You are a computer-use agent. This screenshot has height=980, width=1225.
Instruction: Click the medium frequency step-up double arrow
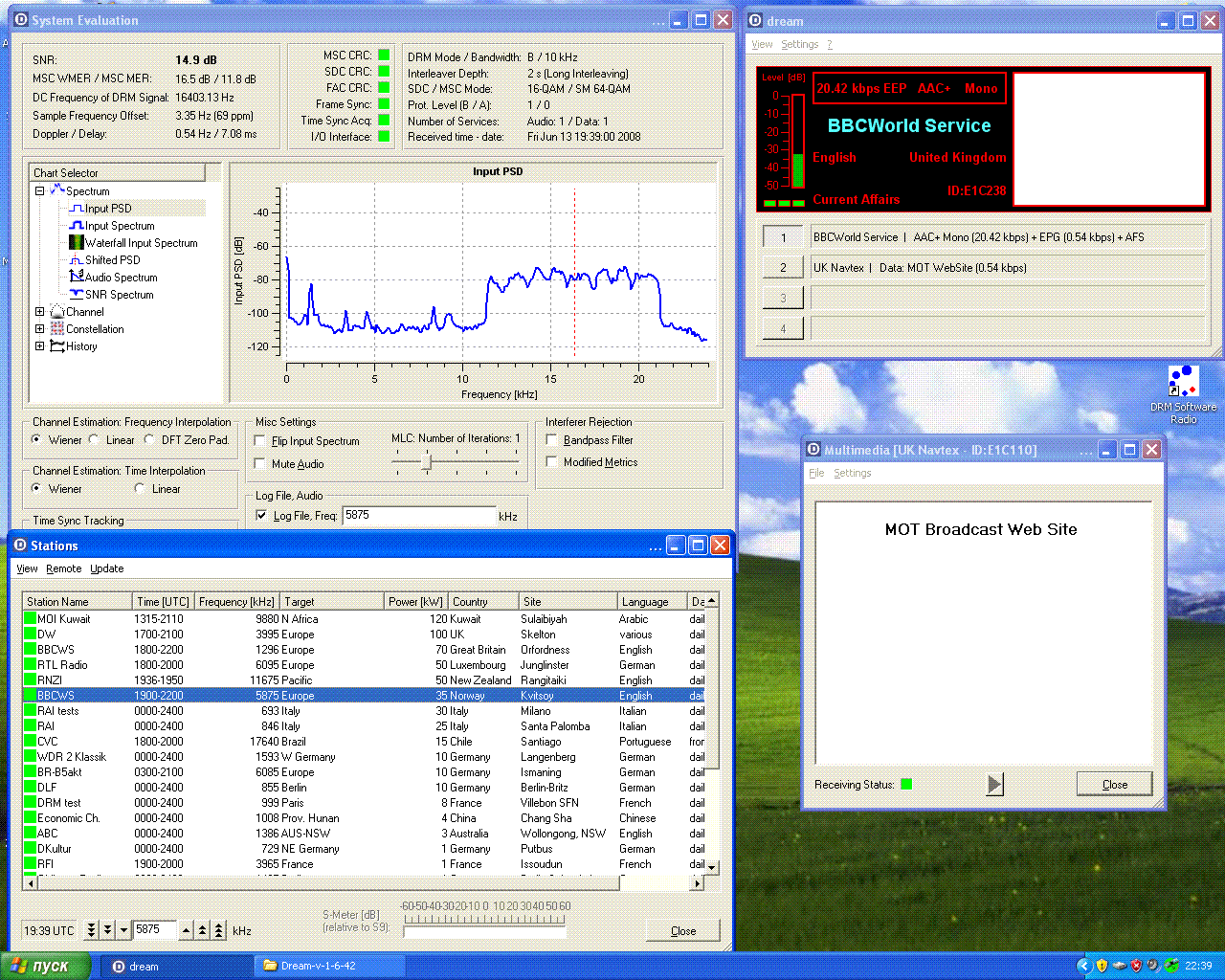(203, 930)
